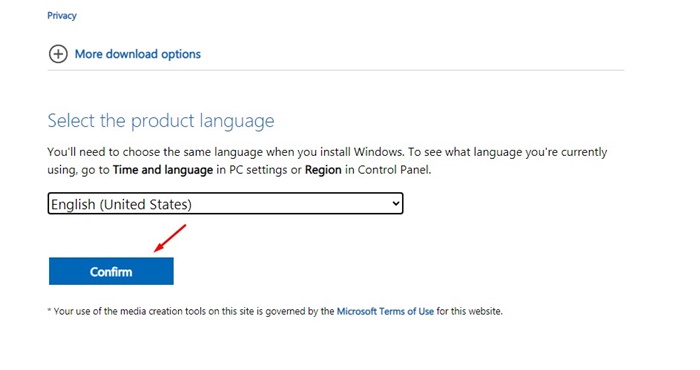Click the Select the product language heading
The width and height of the screenshot is (700, 370).
click(161, 121)
